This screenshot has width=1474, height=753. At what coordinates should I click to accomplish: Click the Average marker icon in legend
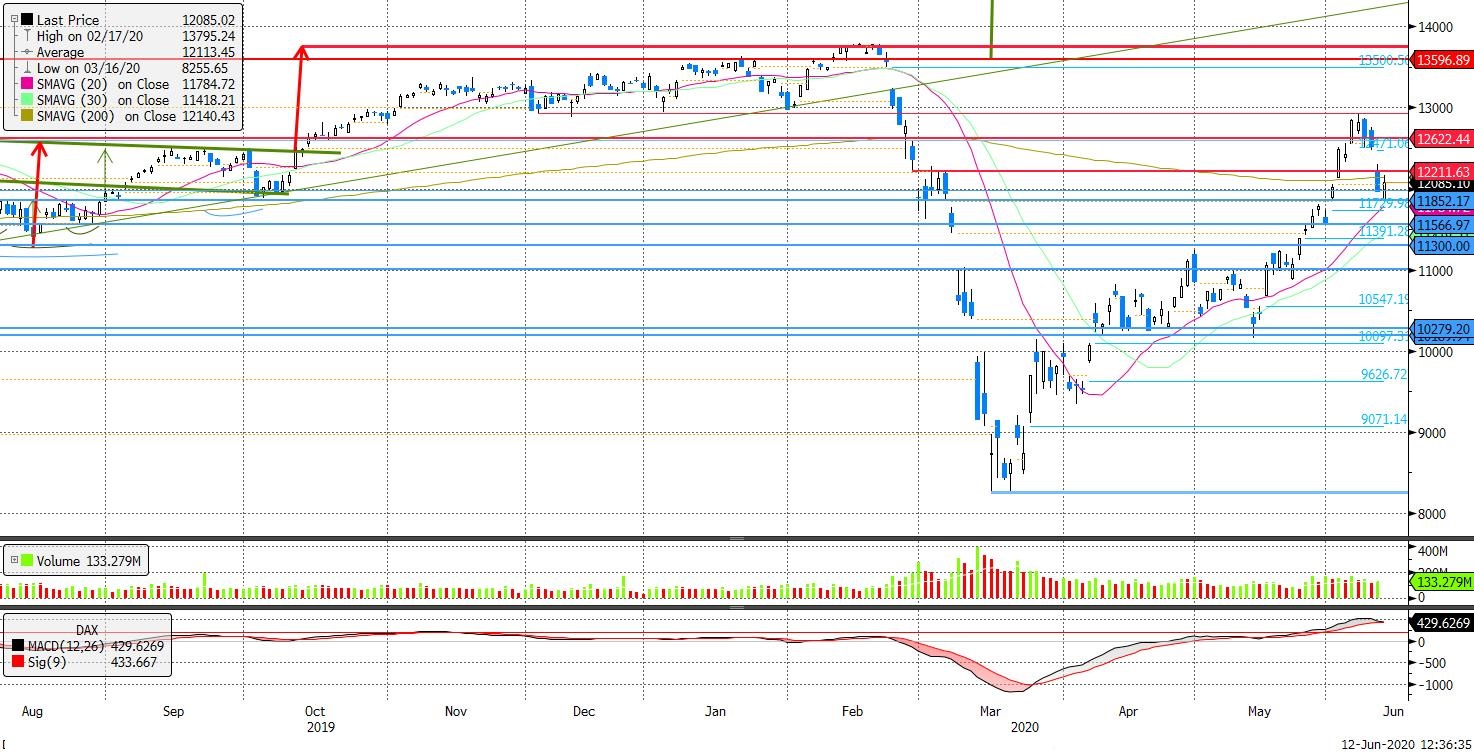point(27,52)
